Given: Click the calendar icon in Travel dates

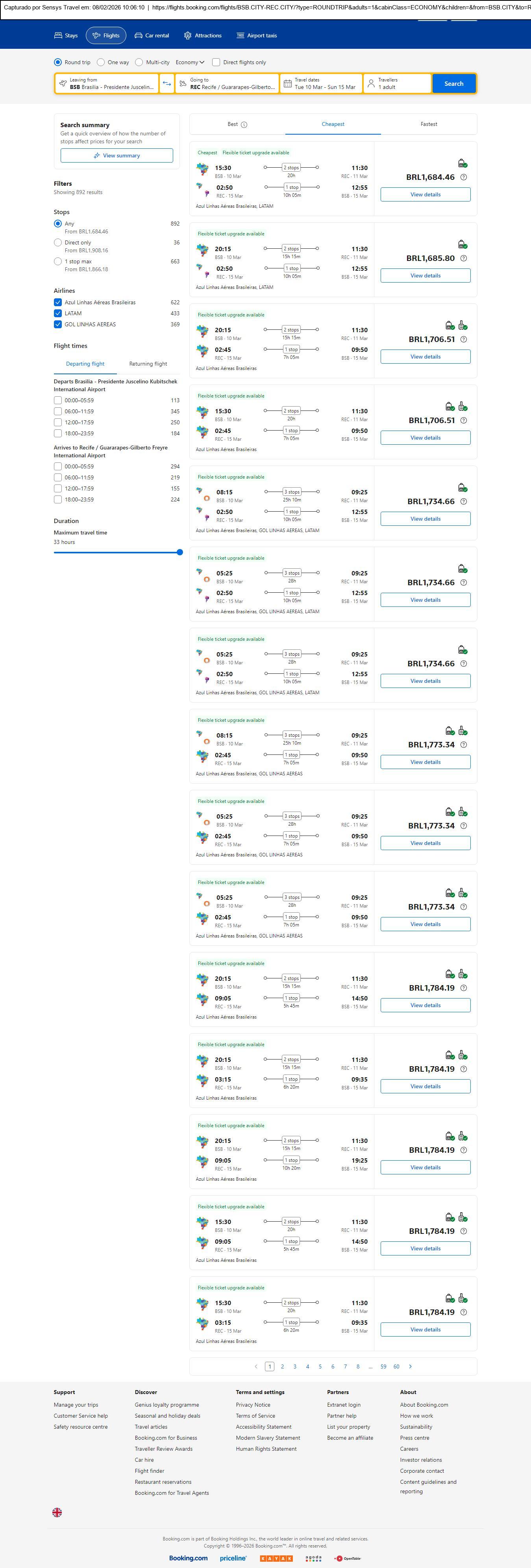Looking at the screenshot, I should coord(287,83).
